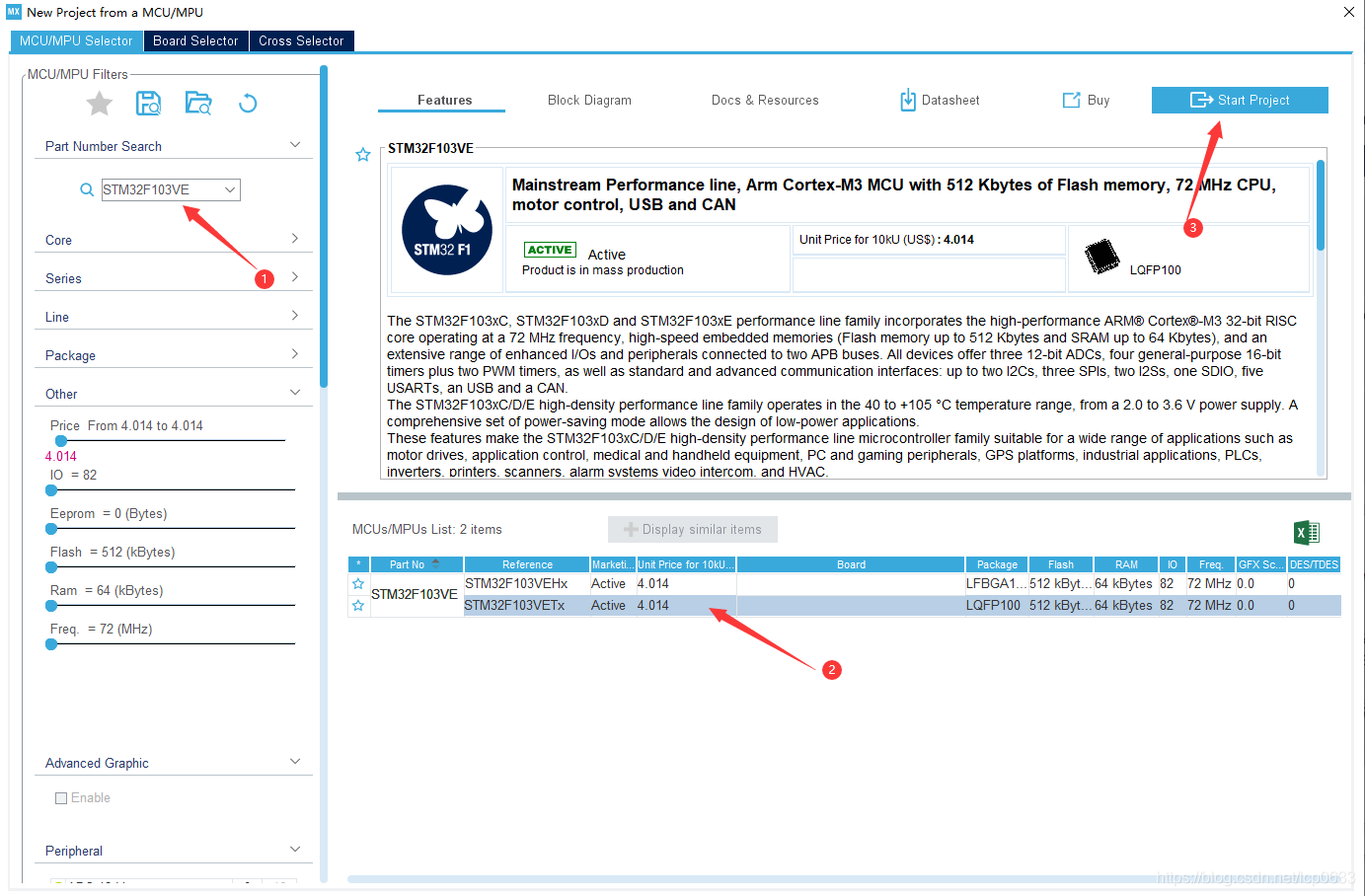This screenshot has width=1365, height=896.
Task: Adjust the Freq slider handle
Action: pos(51,644)
